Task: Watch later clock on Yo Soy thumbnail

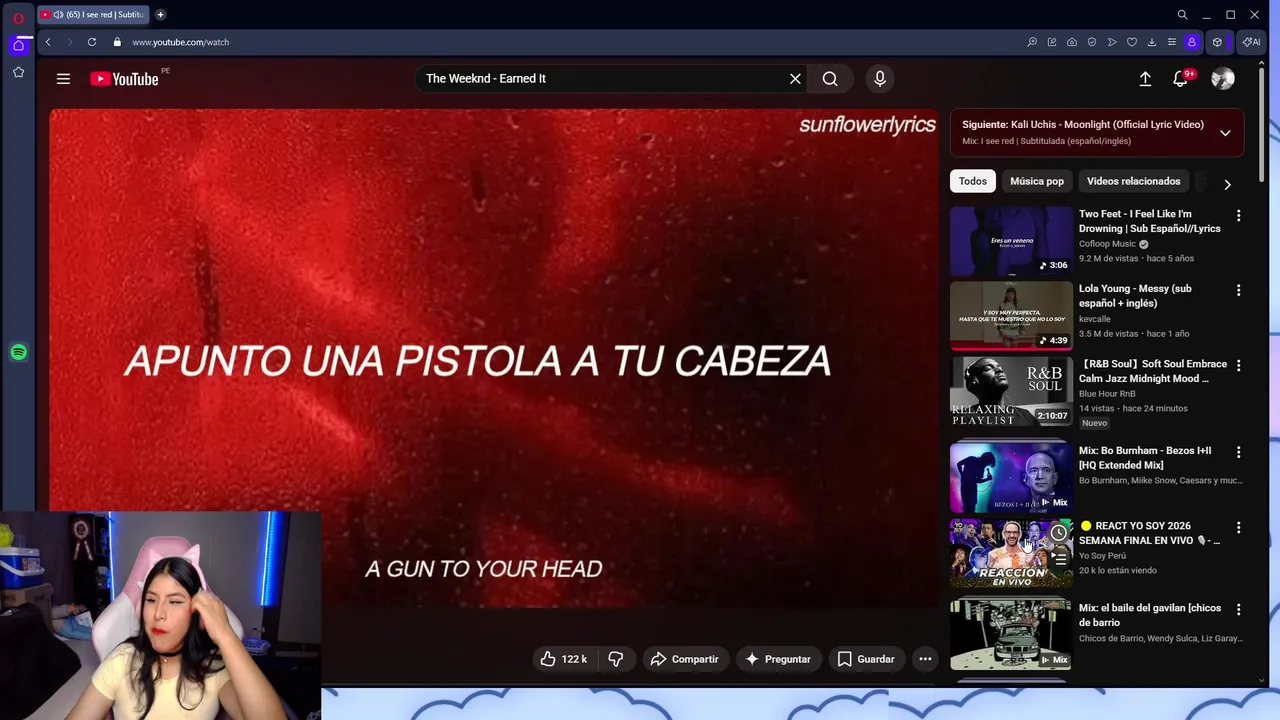Action: coord(1059,533)
